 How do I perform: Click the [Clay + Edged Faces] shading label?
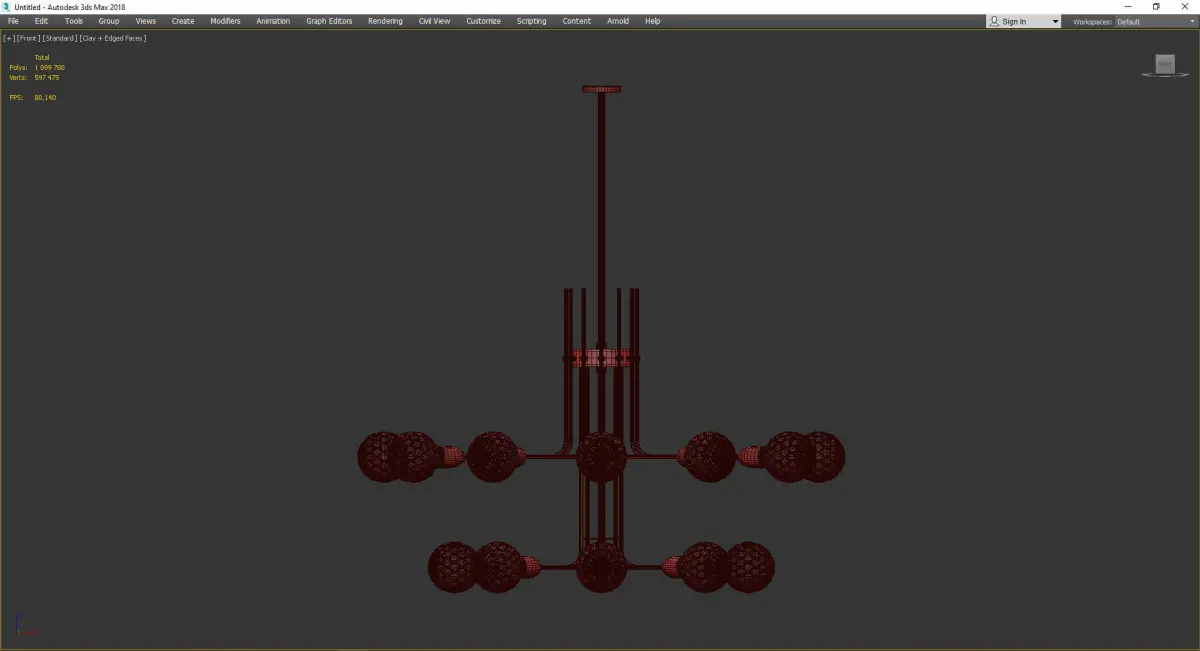(x=113, y=38)
